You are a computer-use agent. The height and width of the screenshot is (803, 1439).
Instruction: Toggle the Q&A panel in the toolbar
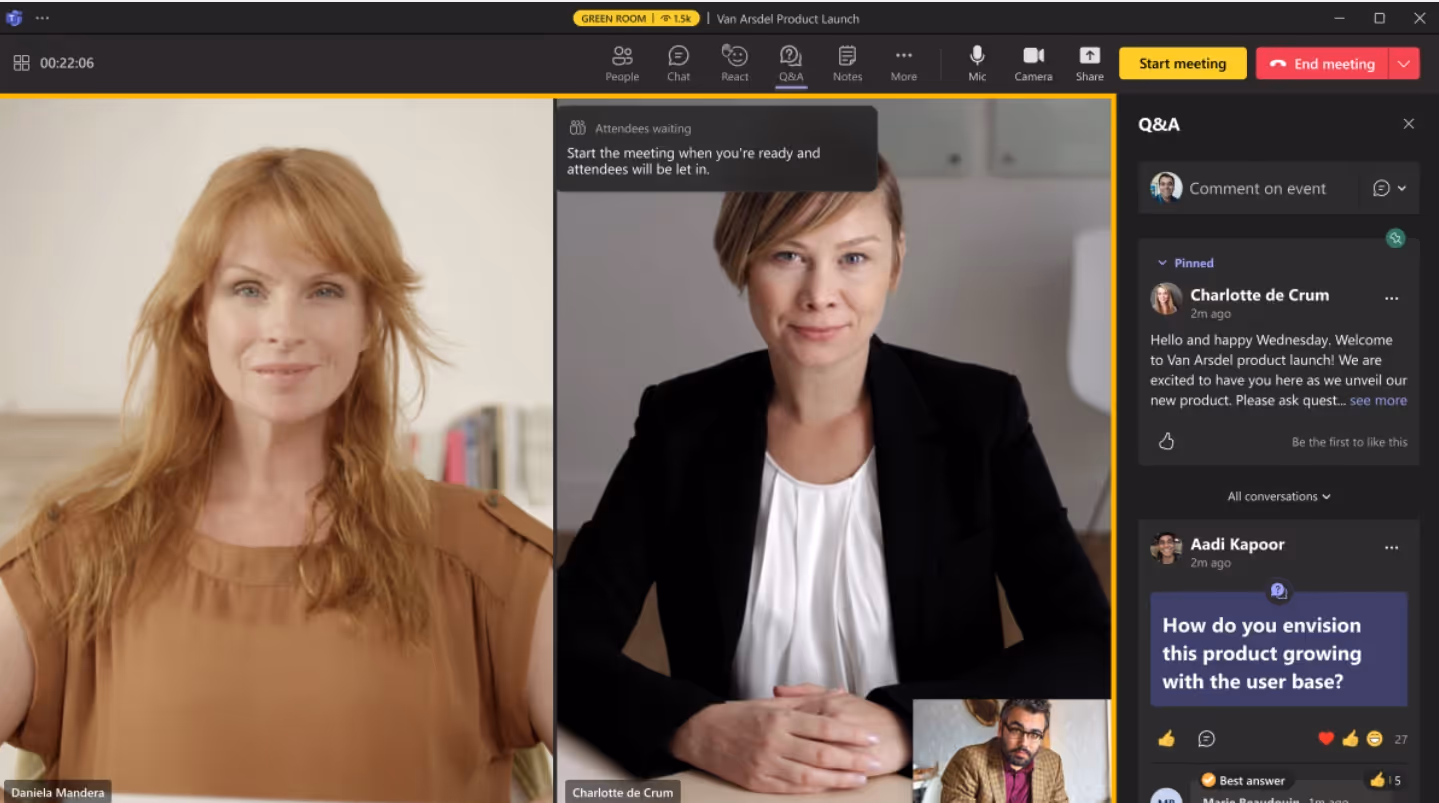pos(791,63)
